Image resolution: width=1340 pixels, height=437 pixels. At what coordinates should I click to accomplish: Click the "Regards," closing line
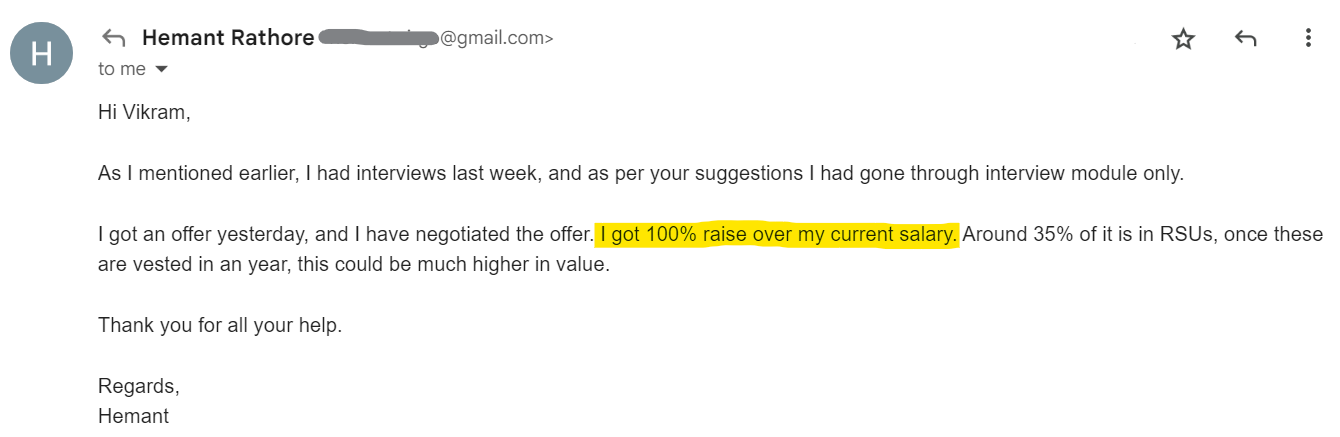pyautogui.click(x=138, y=385)
